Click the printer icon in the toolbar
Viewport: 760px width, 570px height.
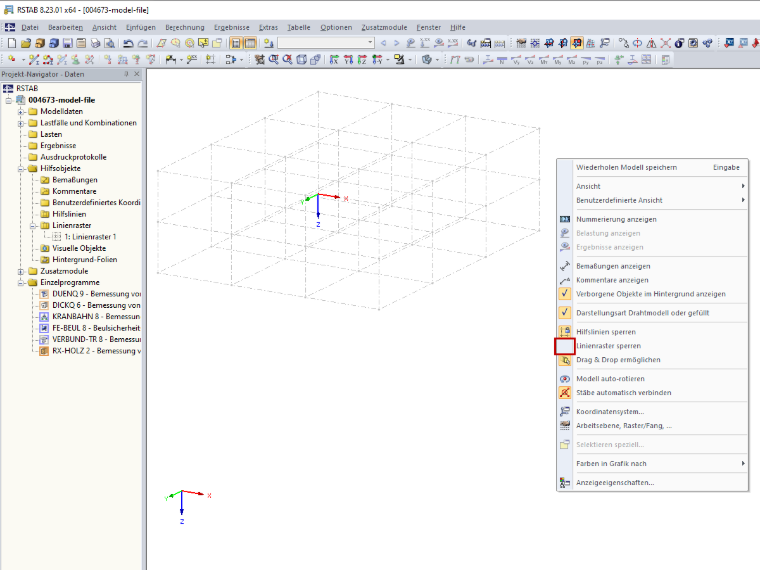click(x=95, y=44)
